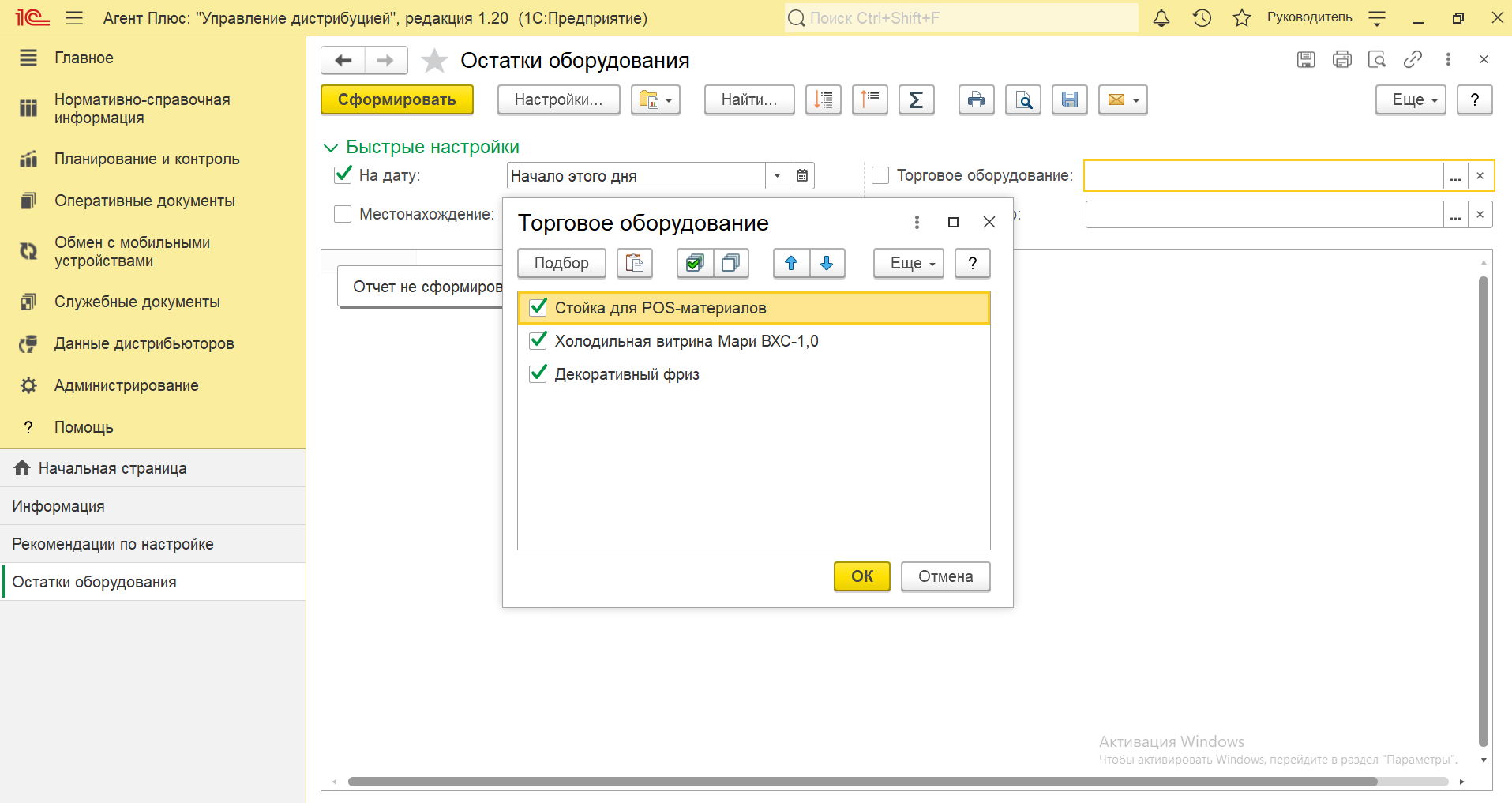The height and width of the screenshot is (803, 1512).
Task: Open the 1C main menu hamburger icon
Action: (74, 17)
